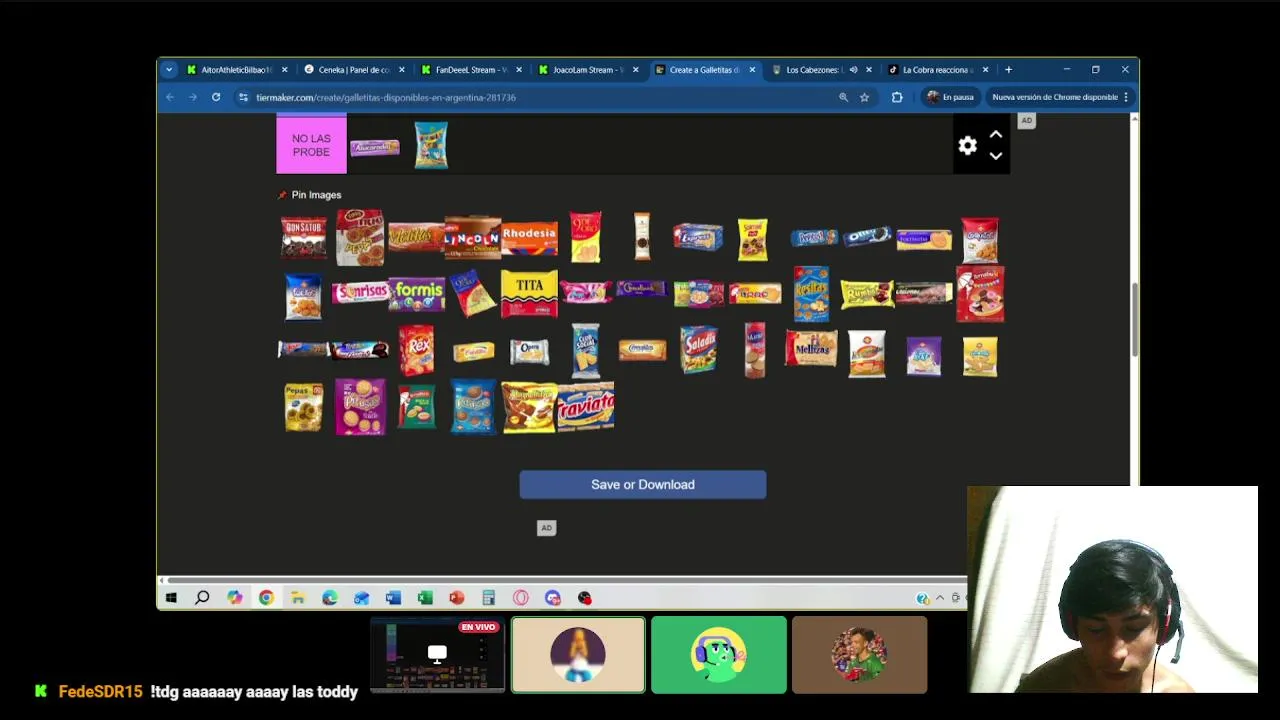
Task: Close the Create a Galletitas tab
Action: [752, 70]
